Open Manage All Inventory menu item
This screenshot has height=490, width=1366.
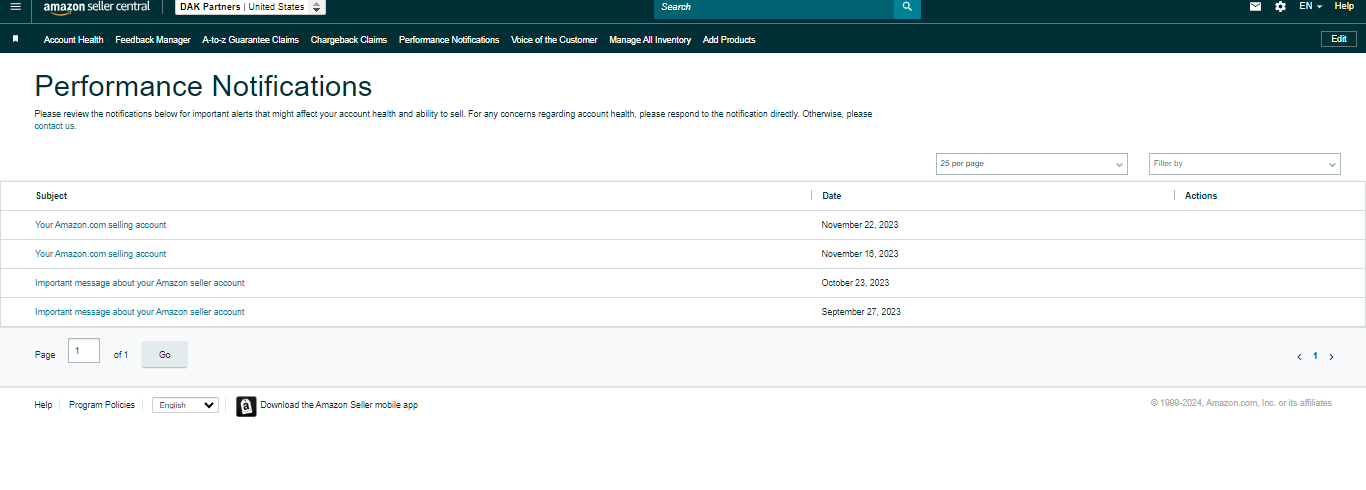650,40
